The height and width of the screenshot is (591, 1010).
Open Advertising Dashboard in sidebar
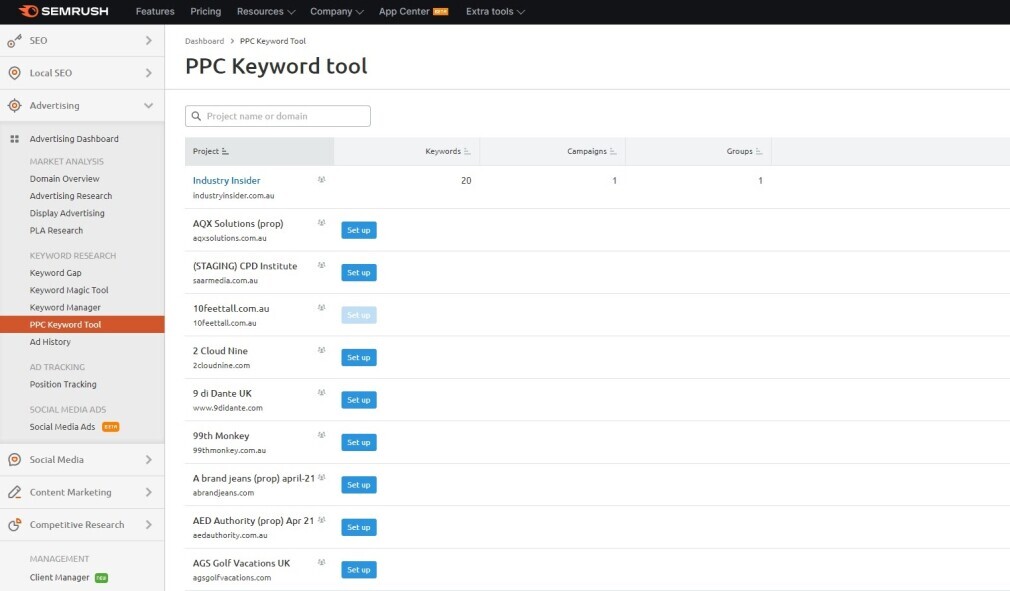coord(74,139)
